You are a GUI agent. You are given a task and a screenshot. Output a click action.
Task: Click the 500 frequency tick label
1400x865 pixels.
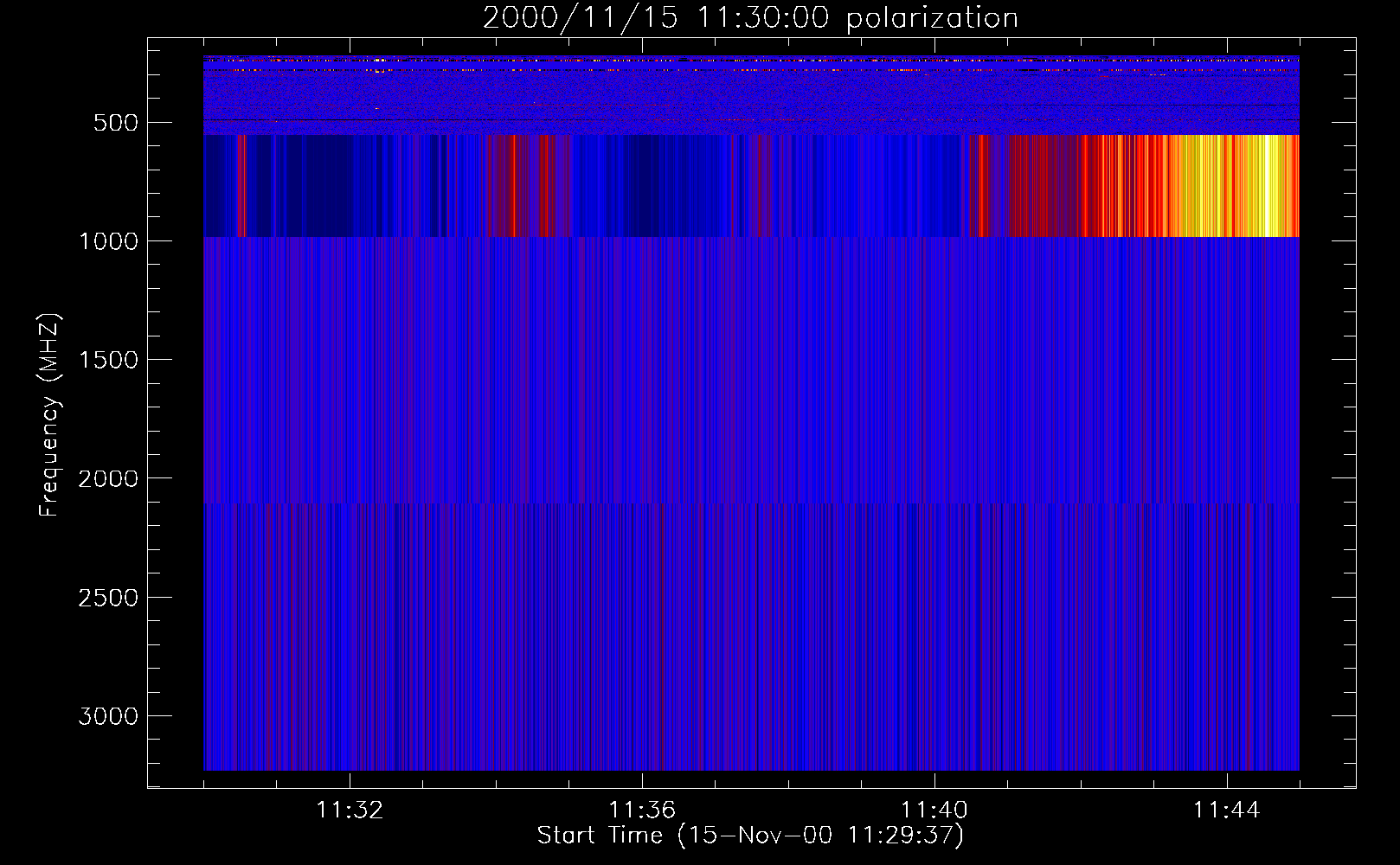click(x=116, y=123)
